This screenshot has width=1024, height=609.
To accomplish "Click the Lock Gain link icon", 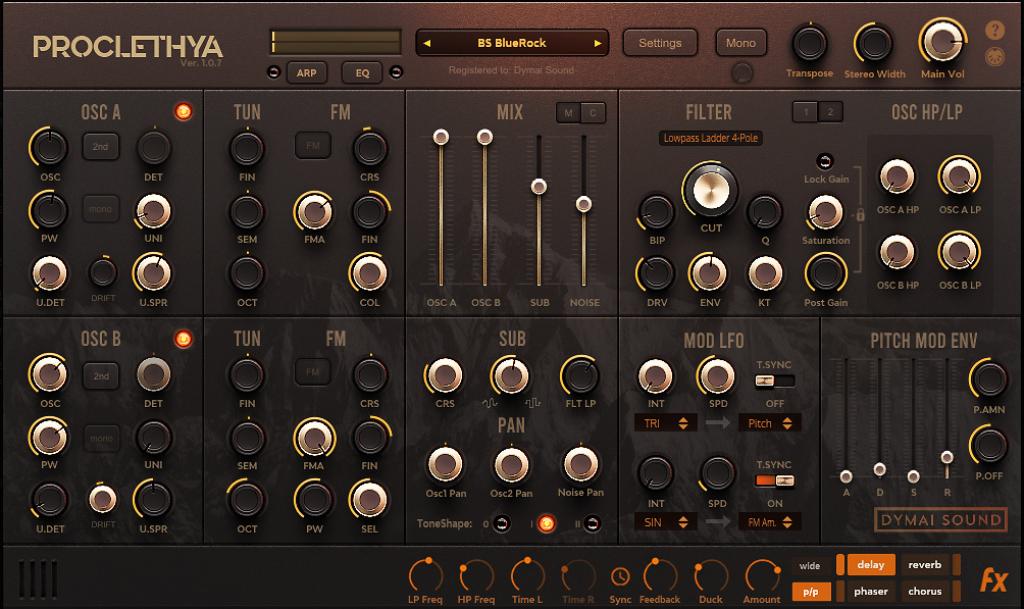I will [x=825, y=161].
